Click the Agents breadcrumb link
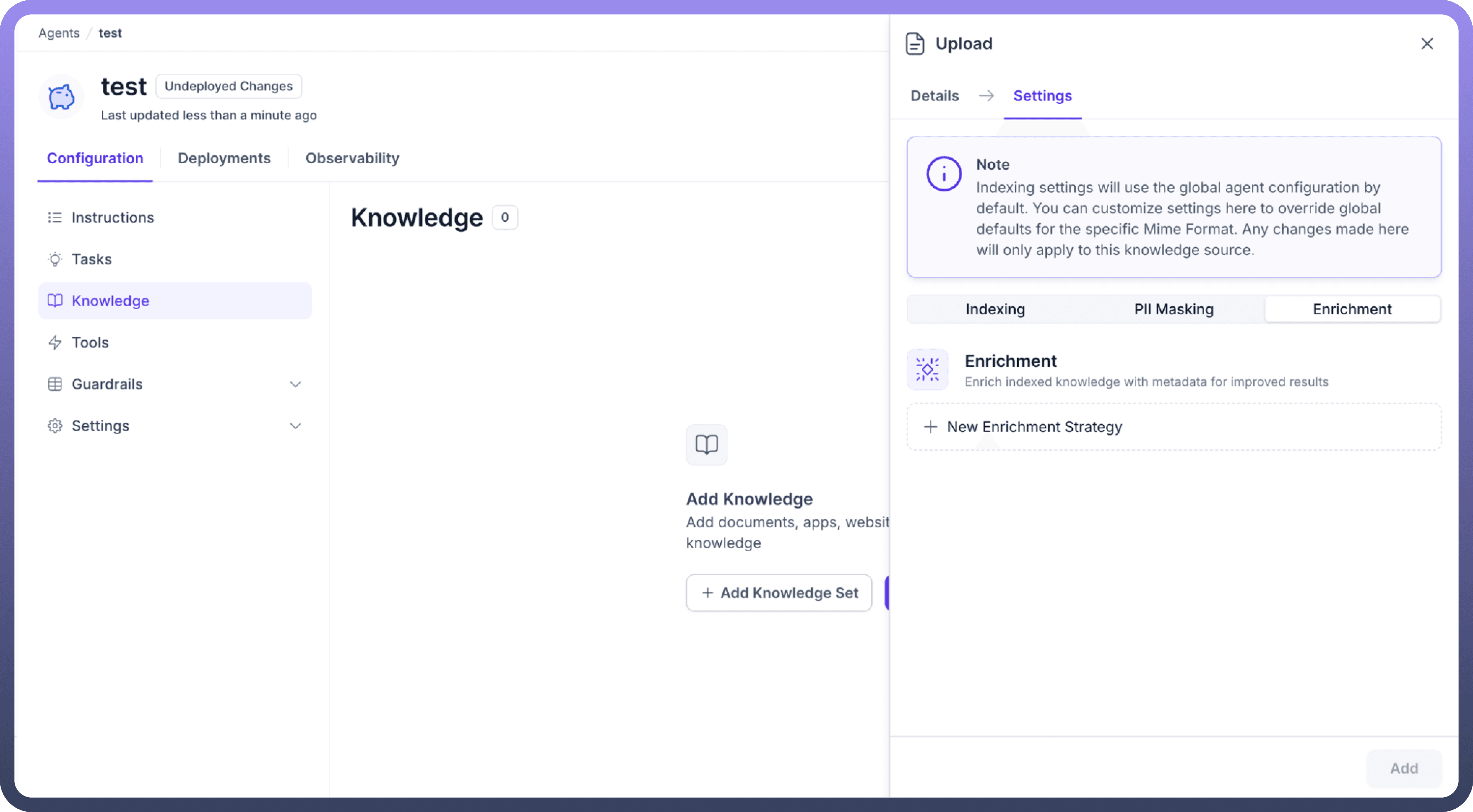The height and width of the screenshot is (812, 1473). pos(59,33)
